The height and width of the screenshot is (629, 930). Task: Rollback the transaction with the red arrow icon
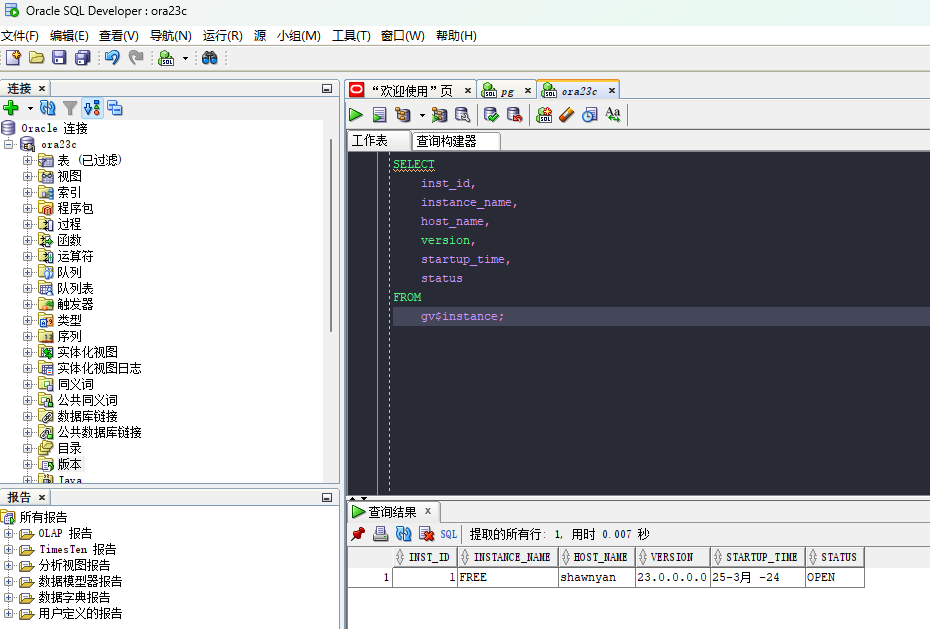point(516,114)
